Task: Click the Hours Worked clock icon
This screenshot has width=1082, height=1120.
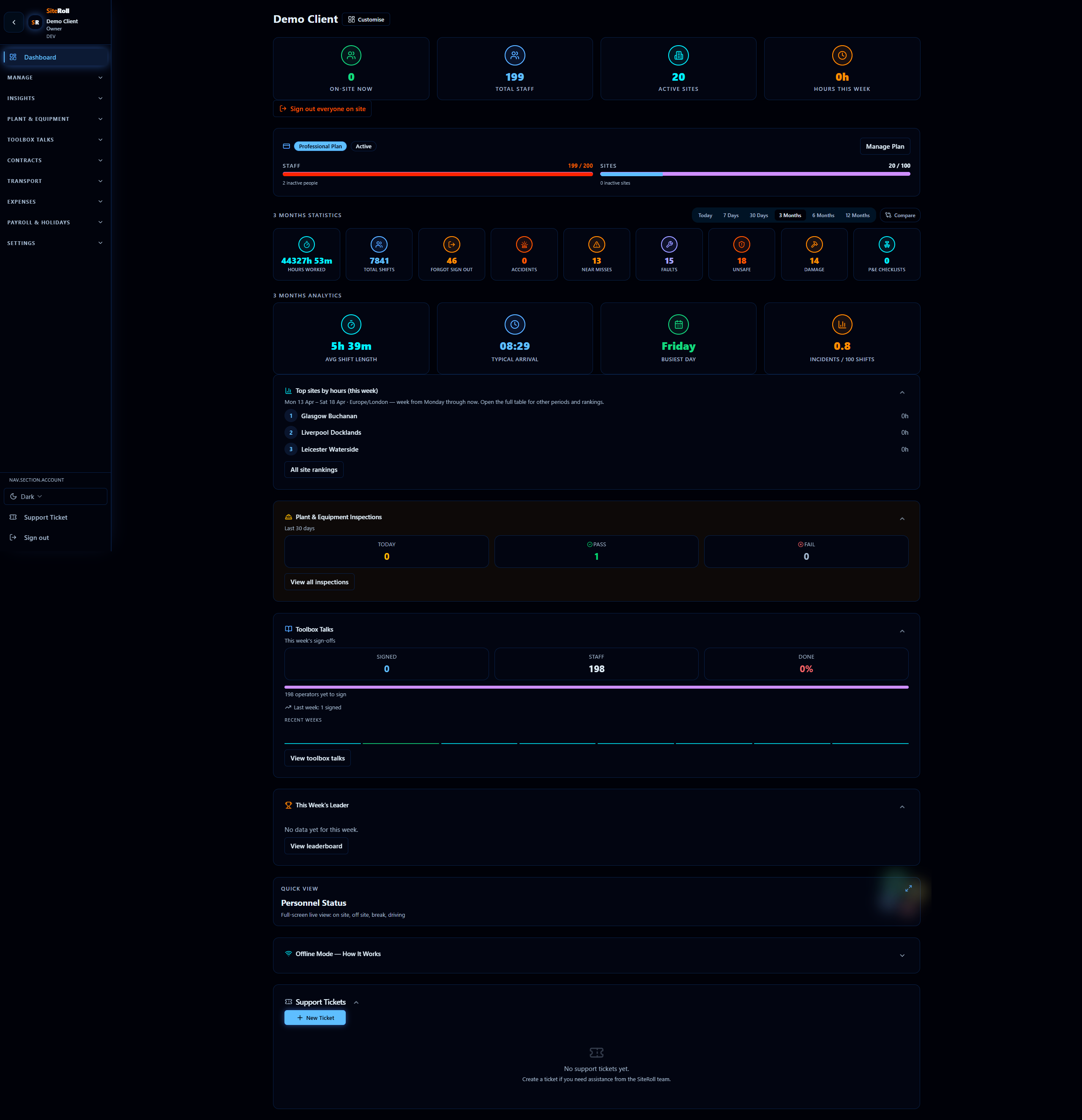Action: click(306, 244)
